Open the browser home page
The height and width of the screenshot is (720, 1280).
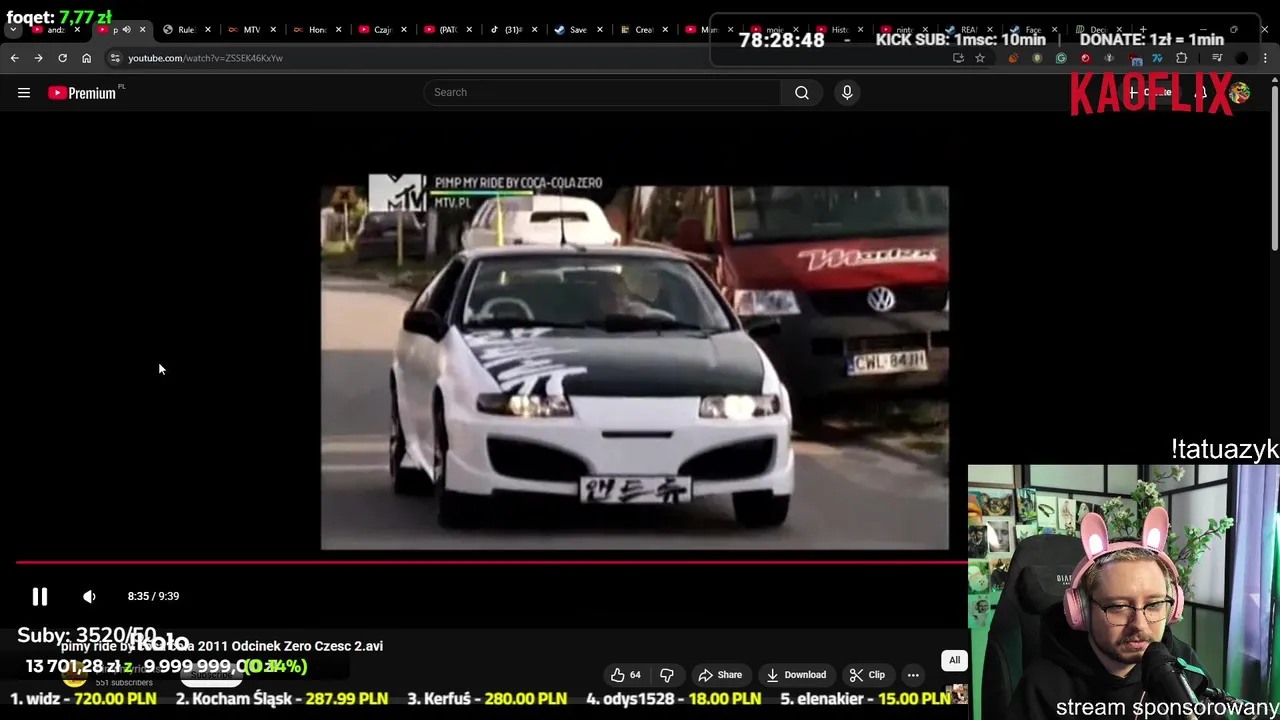(x=86, y=58)
